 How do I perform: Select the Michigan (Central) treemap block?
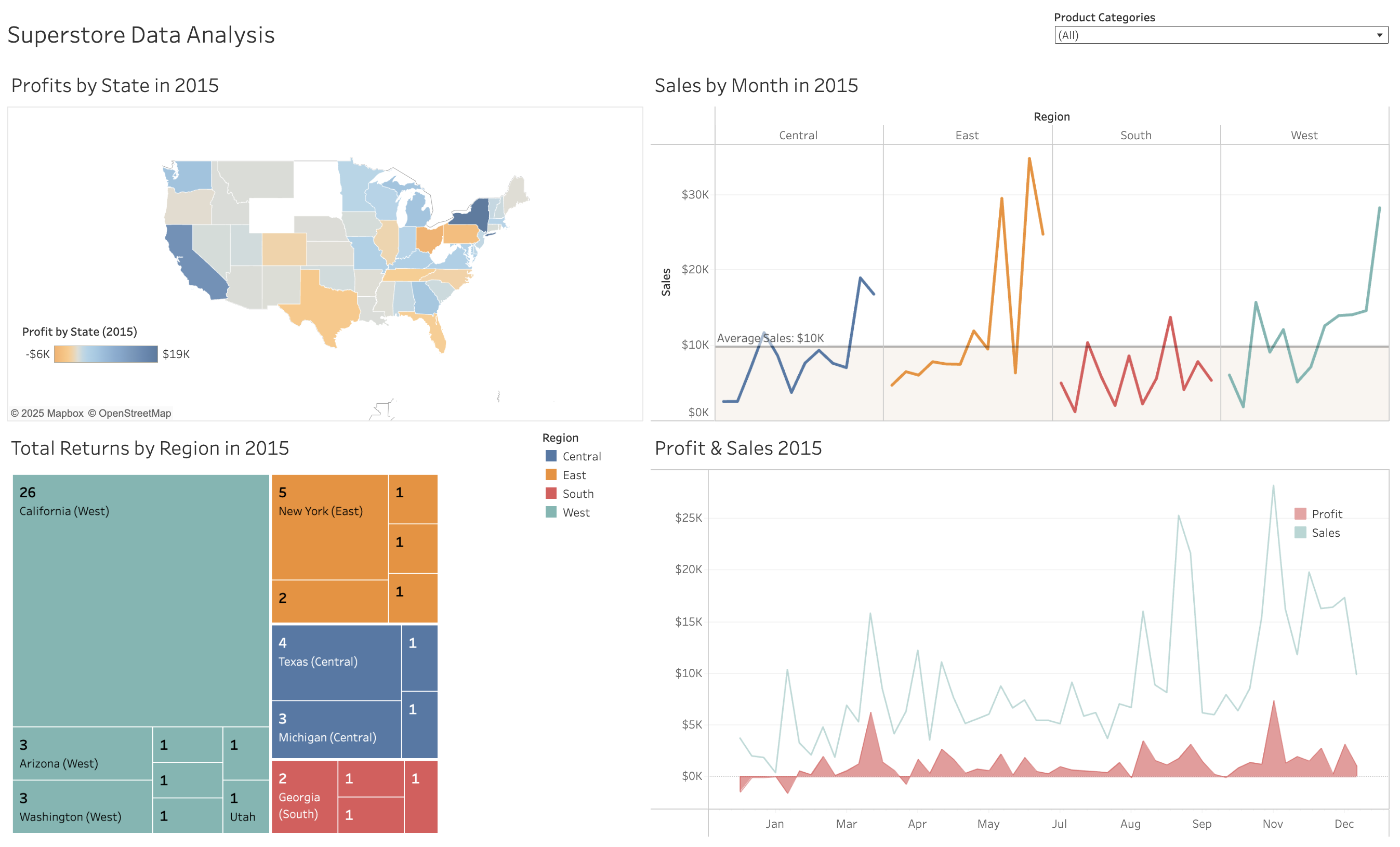coord(336,730)
